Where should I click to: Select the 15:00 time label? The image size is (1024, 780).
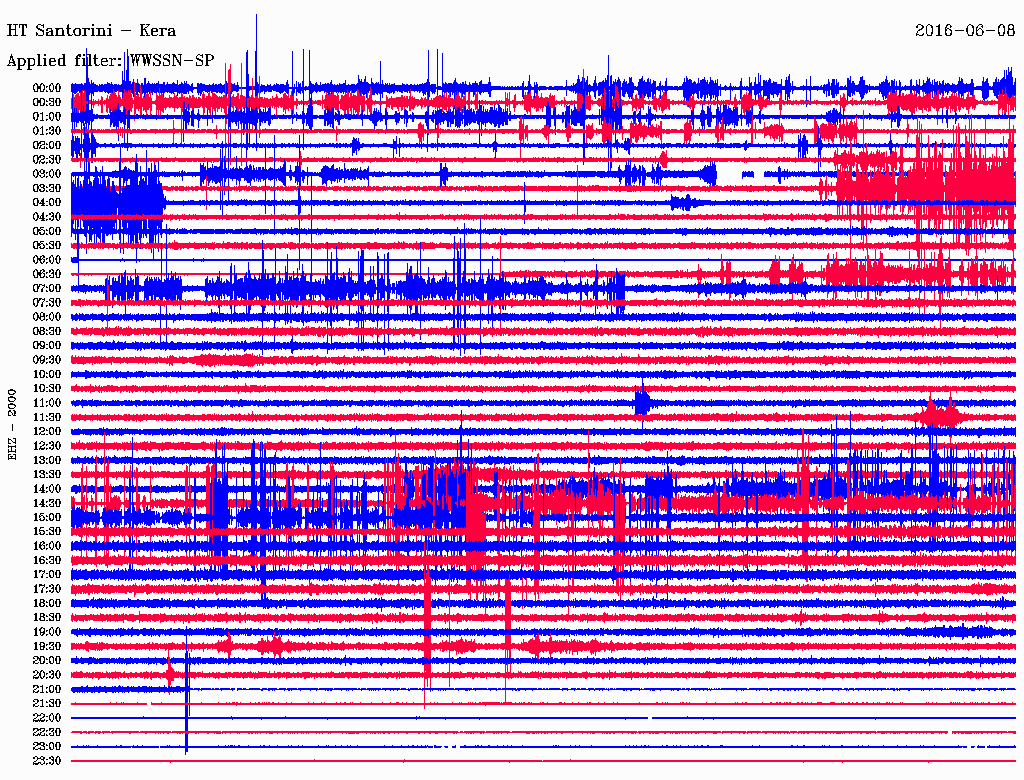pyautogui.click(x=47, y=517)
